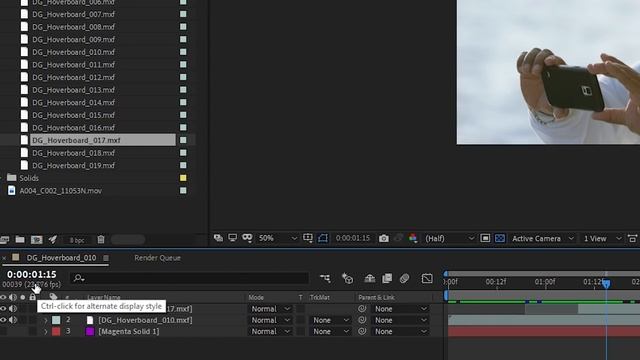Select DG_Hoverboard_012.mxf in project list
This screenshot has height=360, width=640.
[73, 77]
